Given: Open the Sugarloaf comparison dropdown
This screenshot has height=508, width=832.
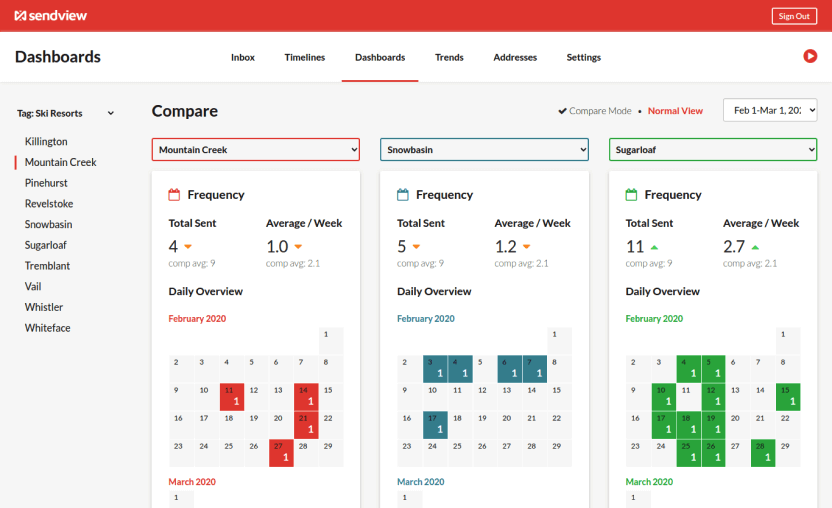Looking at the screenshot, I should (713, 150).
